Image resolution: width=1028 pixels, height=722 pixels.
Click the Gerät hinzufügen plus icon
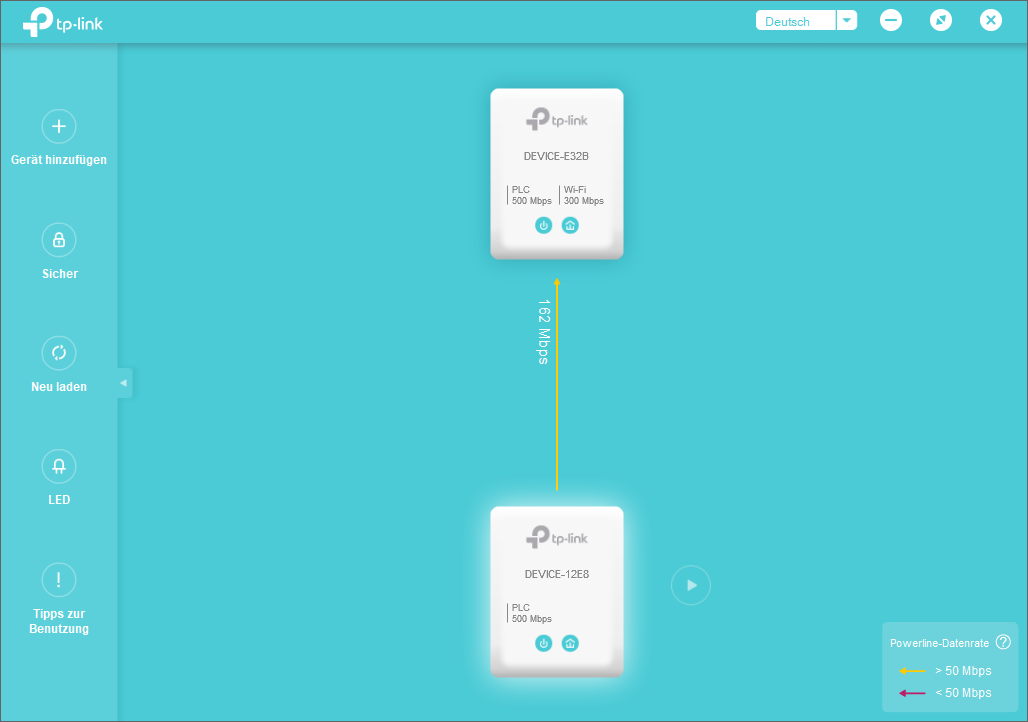click(x=59, y=126)
